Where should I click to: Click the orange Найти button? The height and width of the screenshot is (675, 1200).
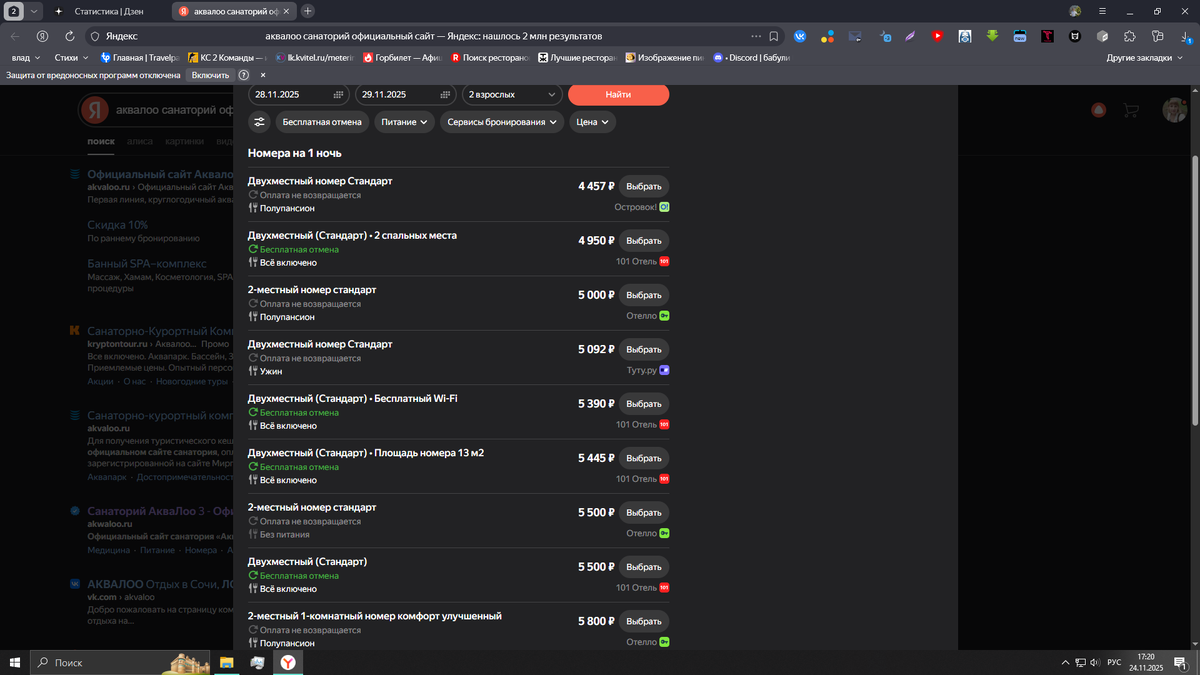point(618,94)
